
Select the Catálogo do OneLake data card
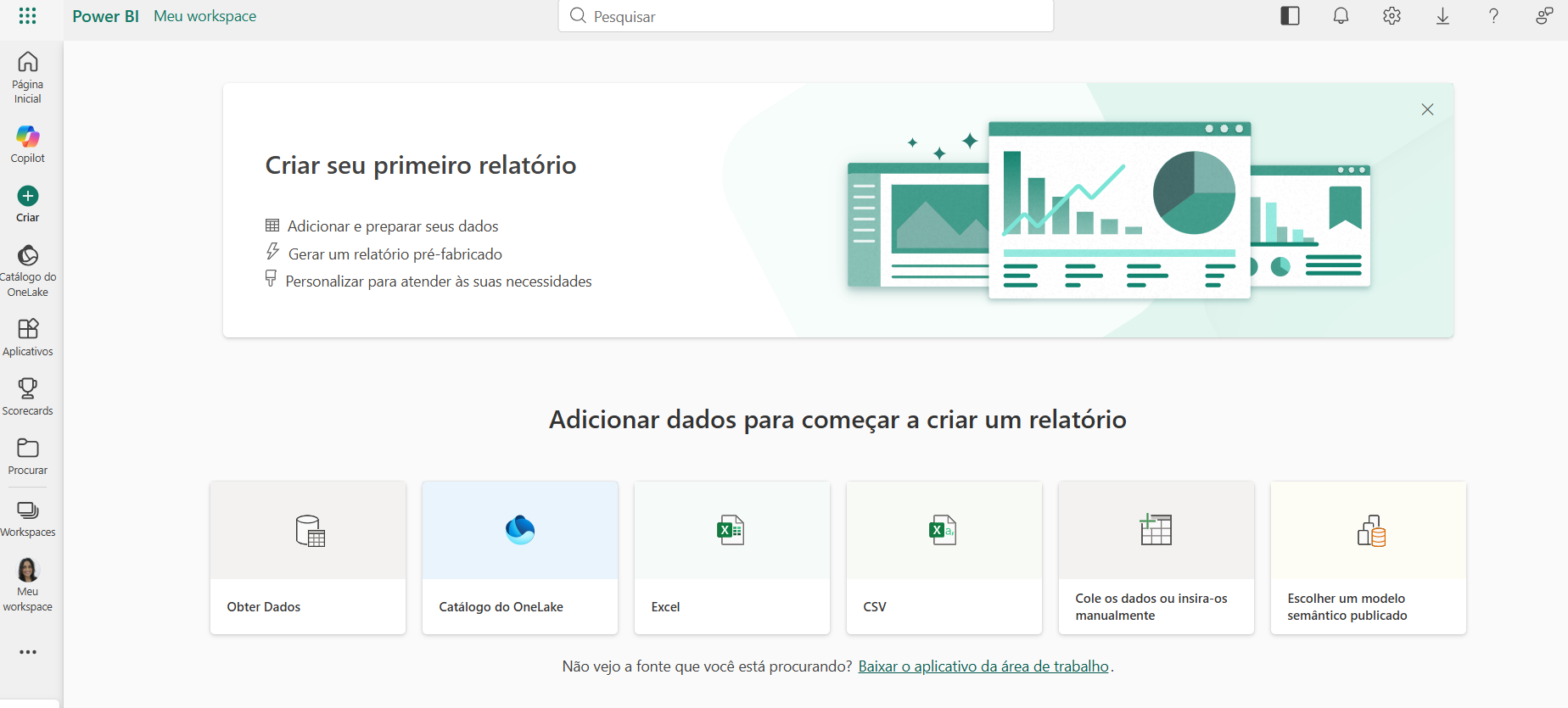(520, 558)
